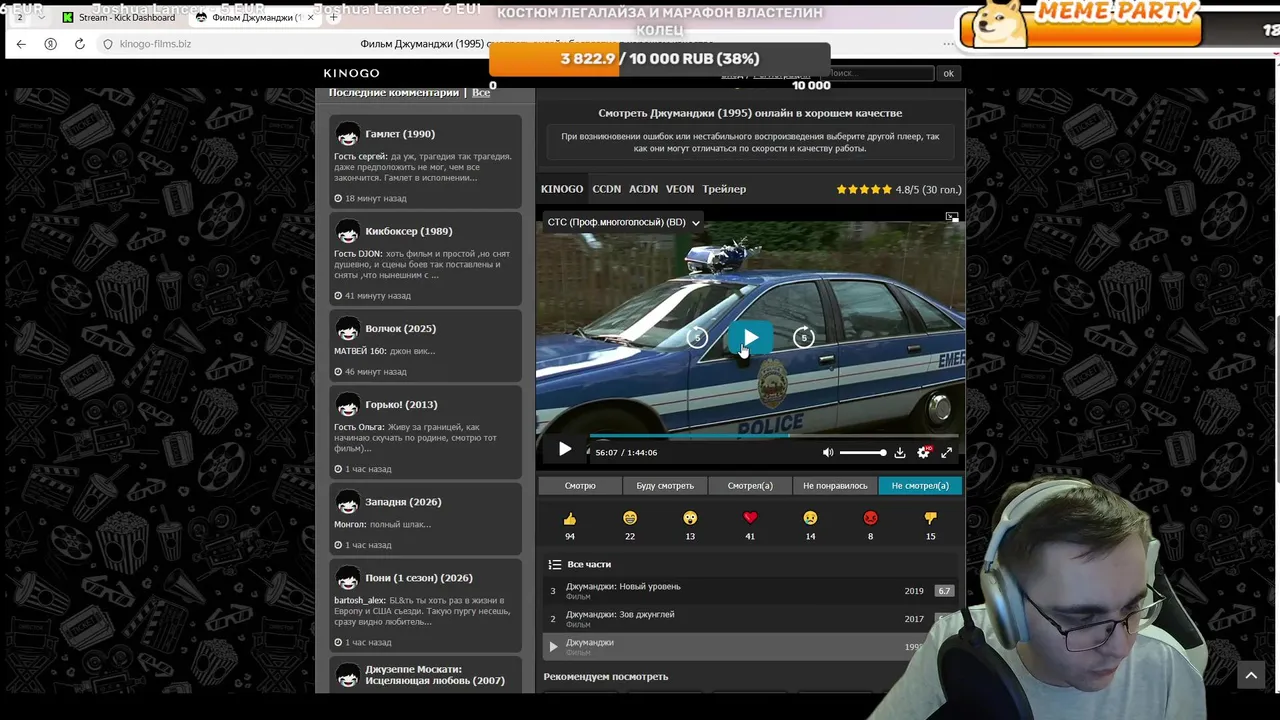The image size is (1280, 720).
Task: Mark the film as Смотрел(а)
Action: tap(750, 486)
